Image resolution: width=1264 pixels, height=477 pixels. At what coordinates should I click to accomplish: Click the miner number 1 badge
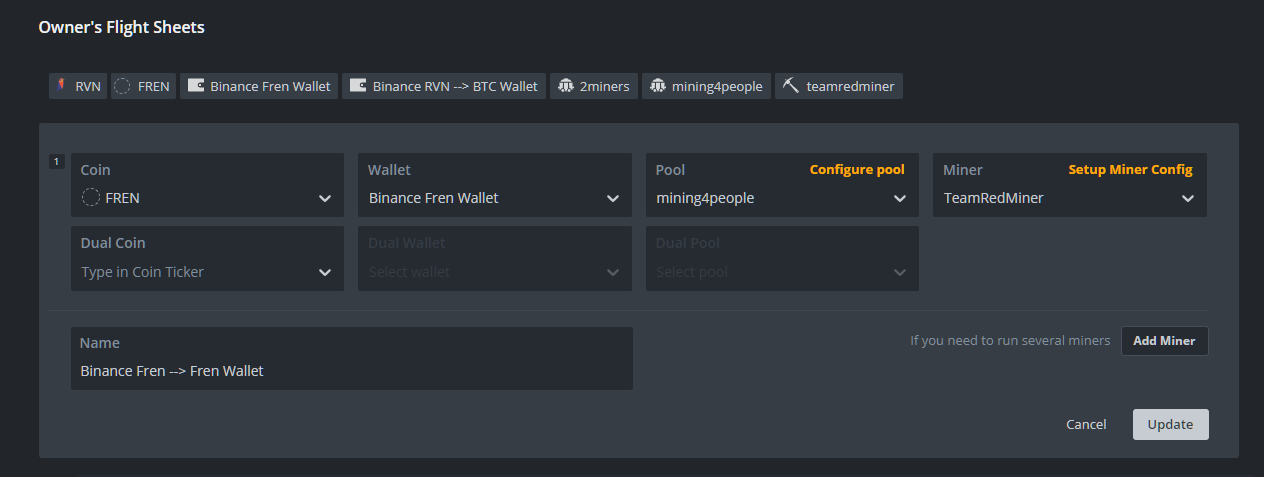tap(56, 161)
